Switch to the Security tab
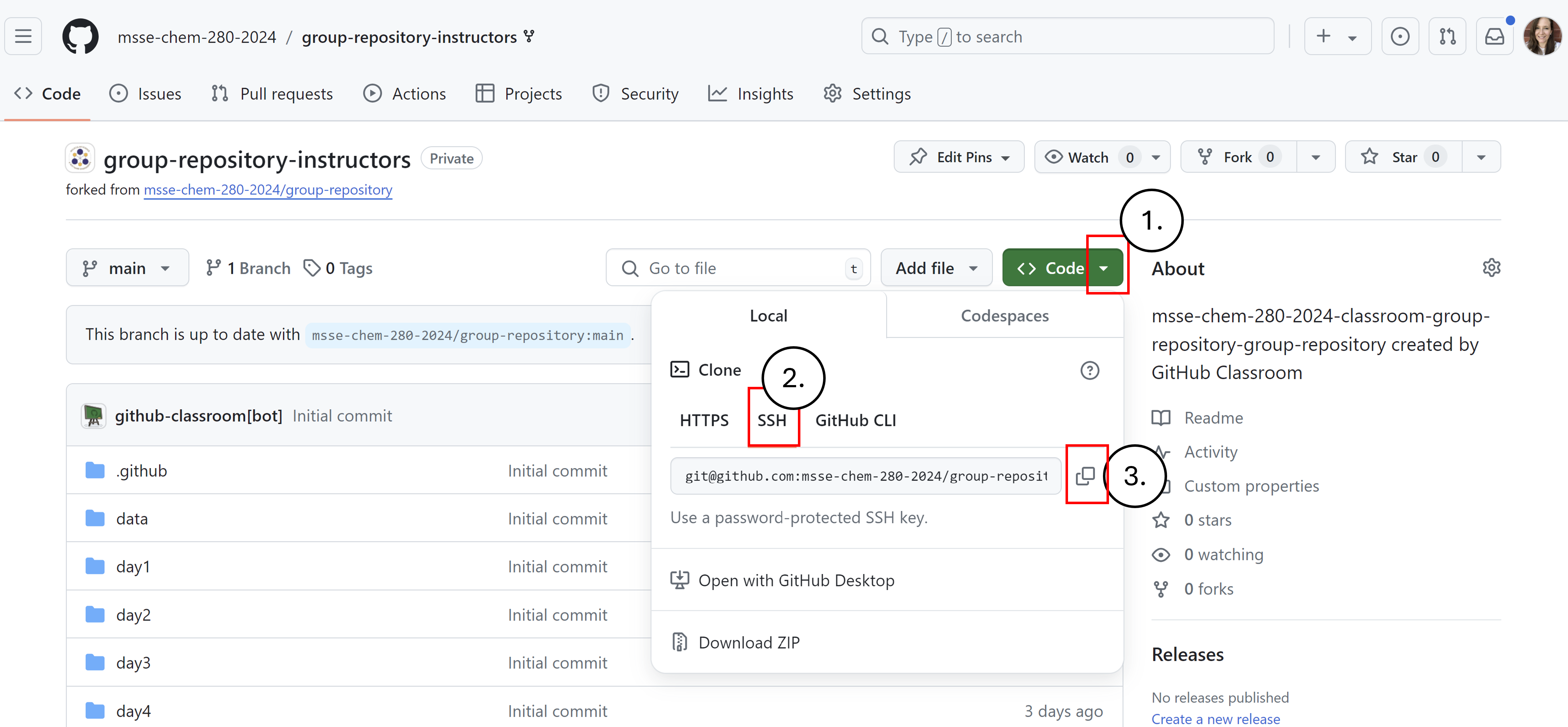 (635, 94)
